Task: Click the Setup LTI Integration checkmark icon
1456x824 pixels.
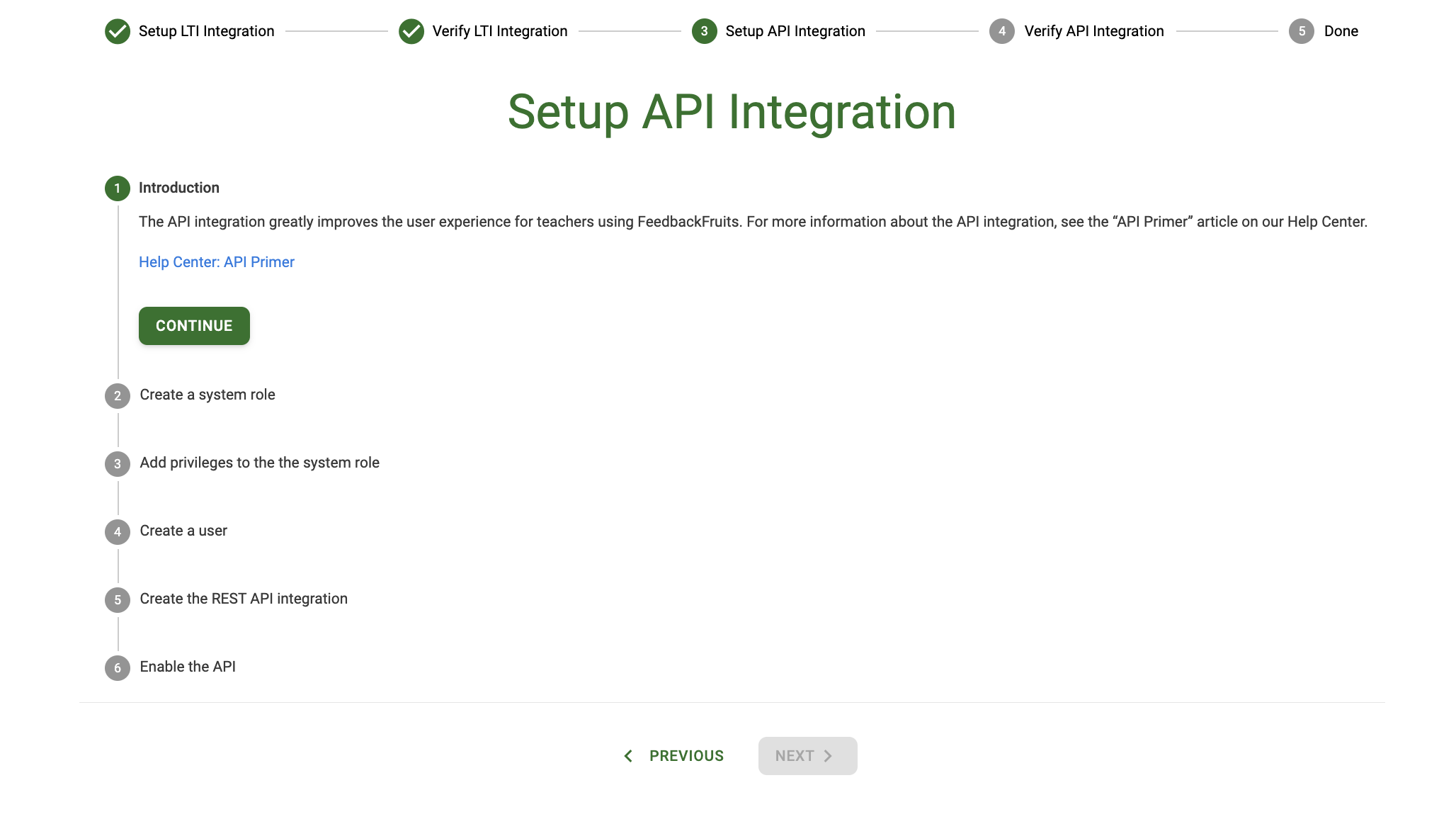Action: (x=118, y=31)
